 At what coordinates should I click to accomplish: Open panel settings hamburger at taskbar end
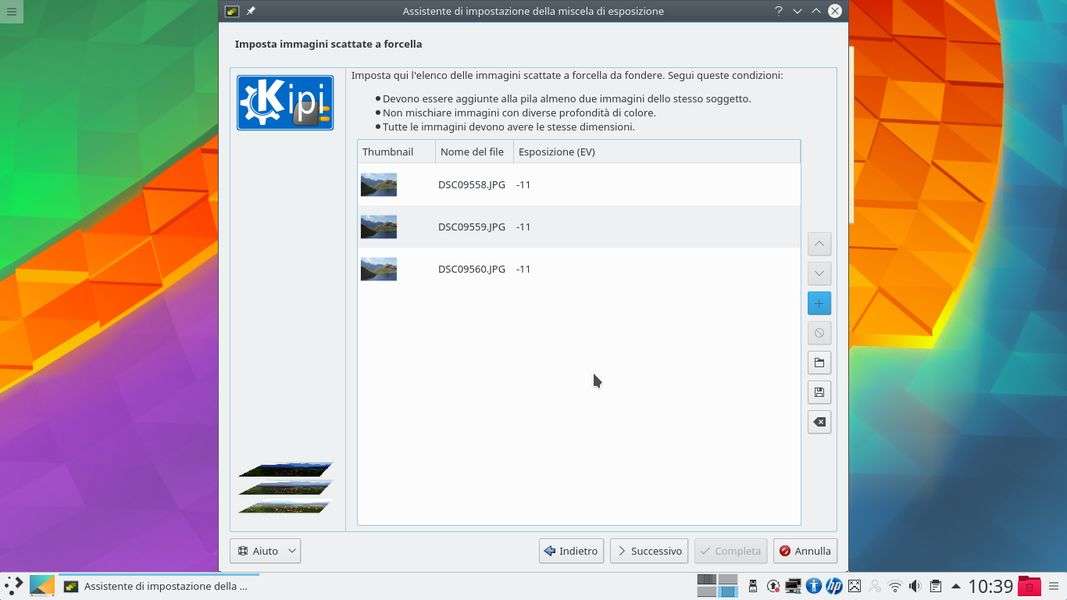coord(1054,586)
